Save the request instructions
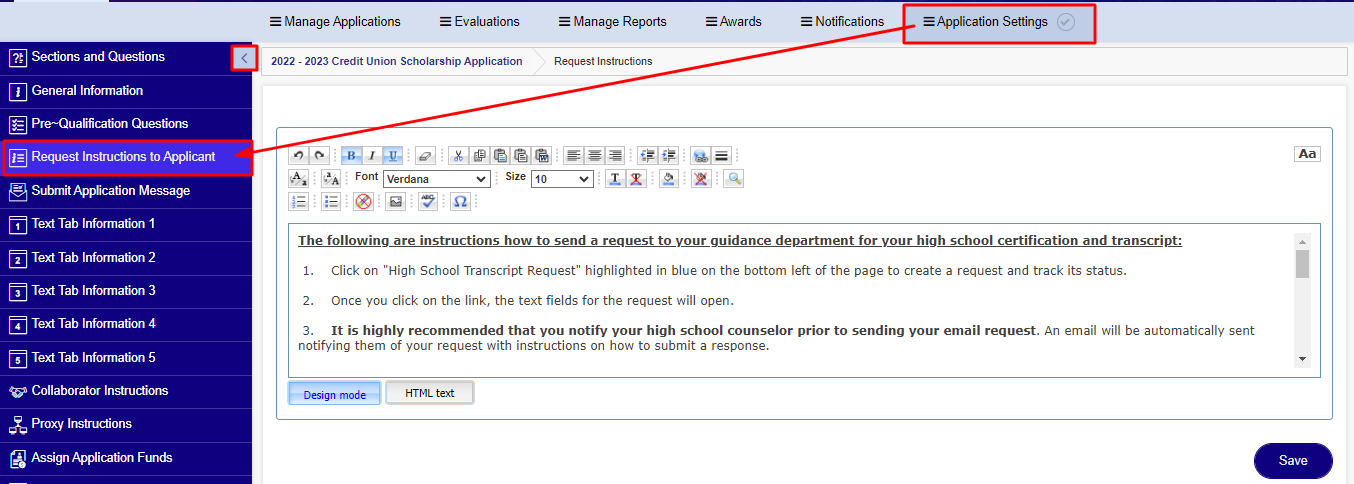Image resolution: width=1354 pixels, height=484 pixels. click(x=1293, y=461)
